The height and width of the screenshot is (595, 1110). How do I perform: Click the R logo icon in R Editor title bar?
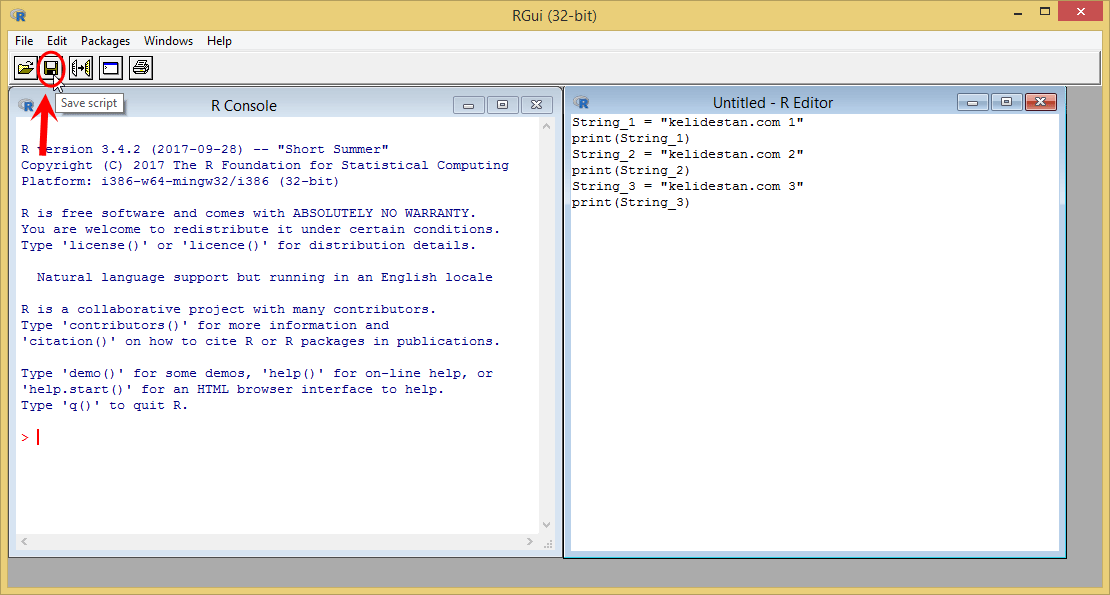coord(581,103)
